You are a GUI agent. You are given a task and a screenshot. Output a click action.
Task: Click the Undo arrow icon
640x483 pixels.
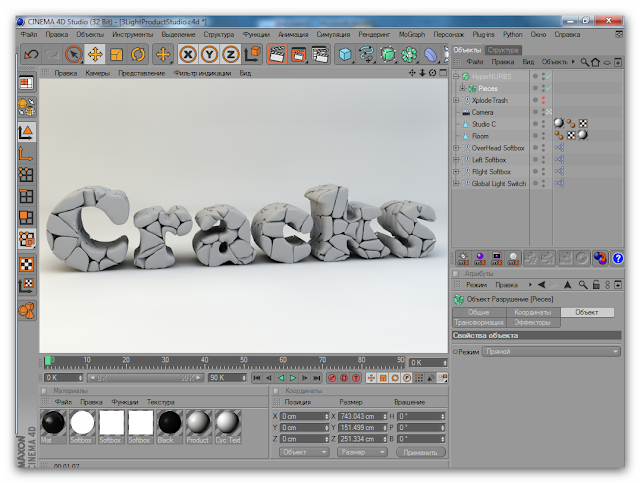[30, 54]
